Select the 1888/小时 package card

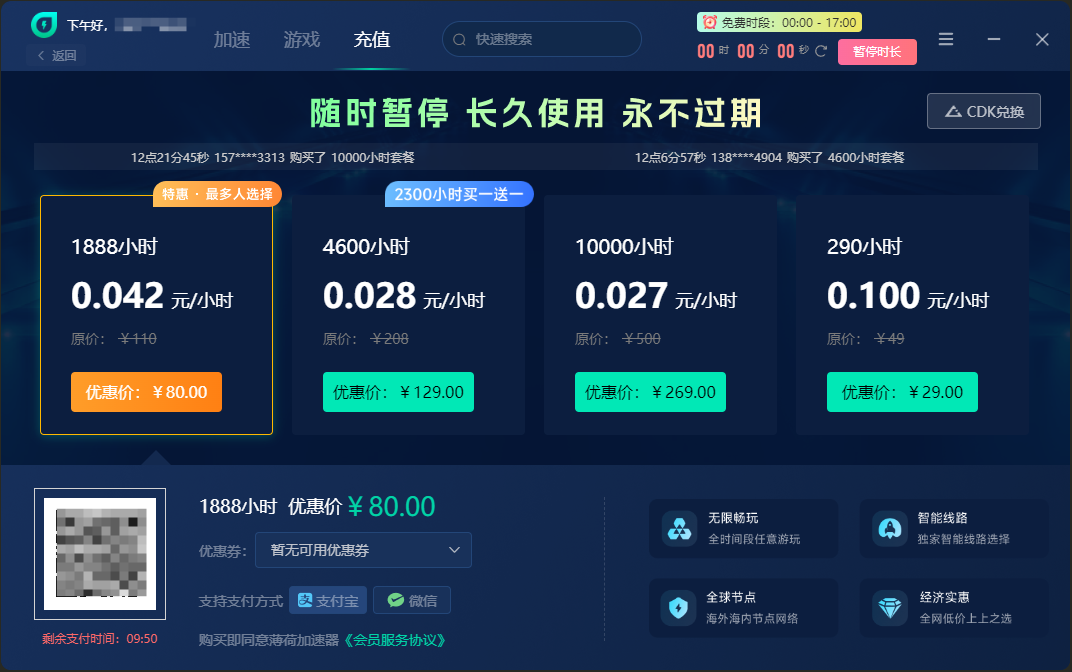(157, 315)
